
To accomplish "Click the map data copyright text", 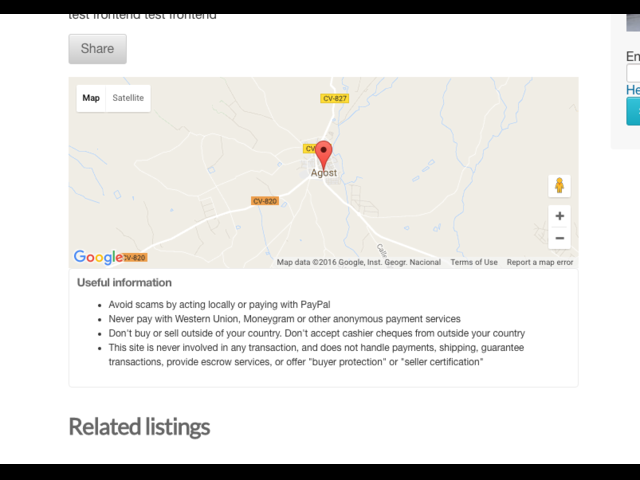I will (x=359, y=262).
